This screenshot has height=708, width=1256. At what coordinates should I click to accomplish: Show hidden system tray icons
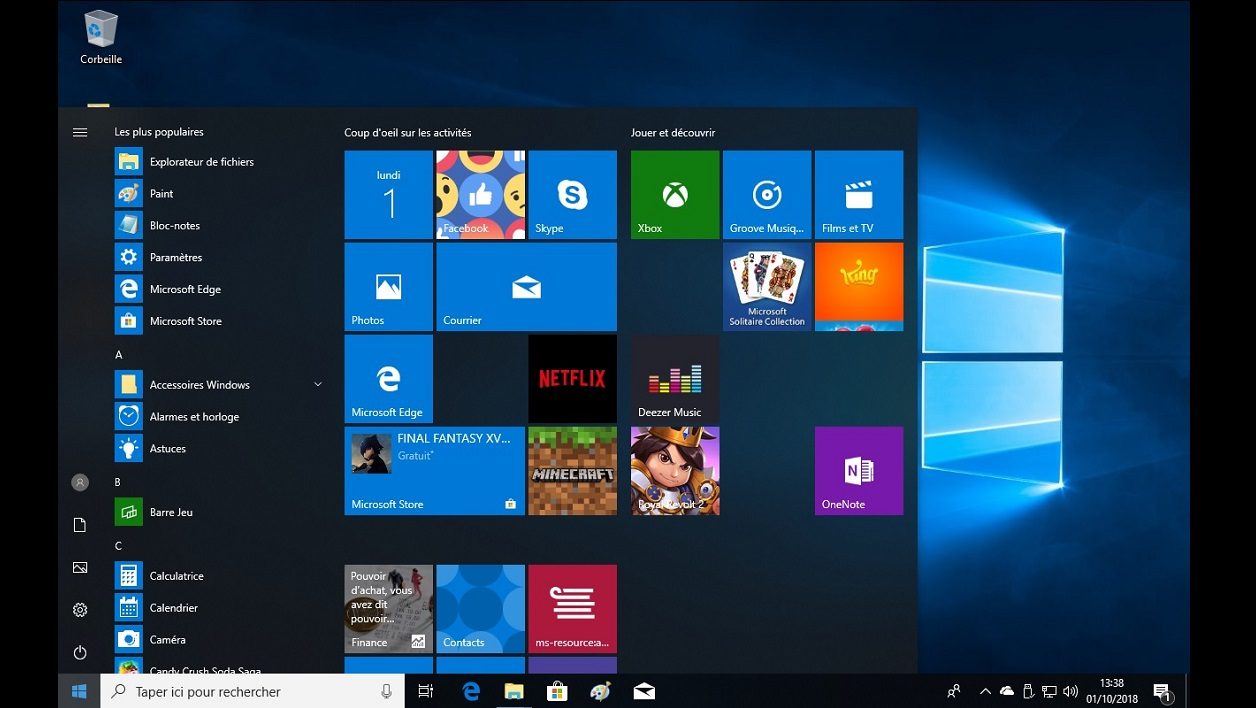tap(985, 691)
